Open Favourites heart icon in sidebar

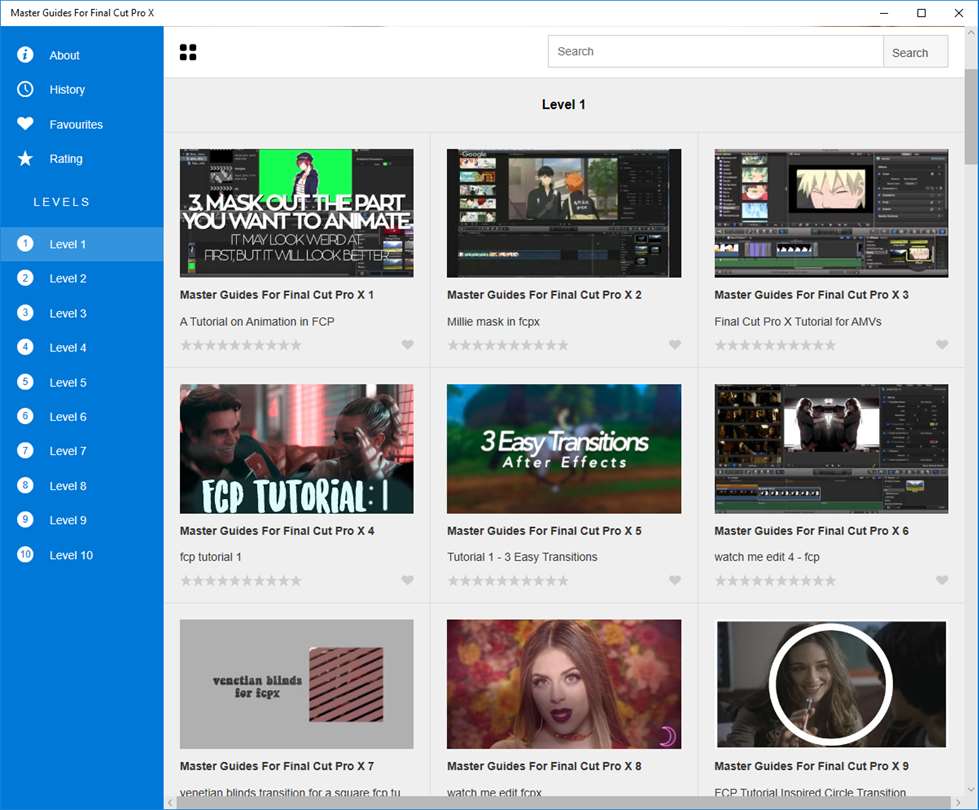click(x=25, y=124)
